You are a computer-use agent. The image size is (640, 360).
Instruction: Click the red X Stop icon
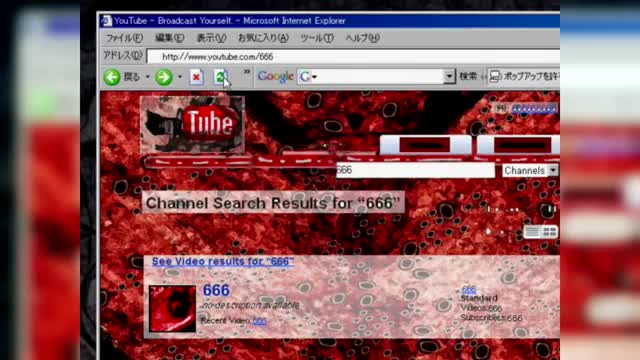(196, 77)
